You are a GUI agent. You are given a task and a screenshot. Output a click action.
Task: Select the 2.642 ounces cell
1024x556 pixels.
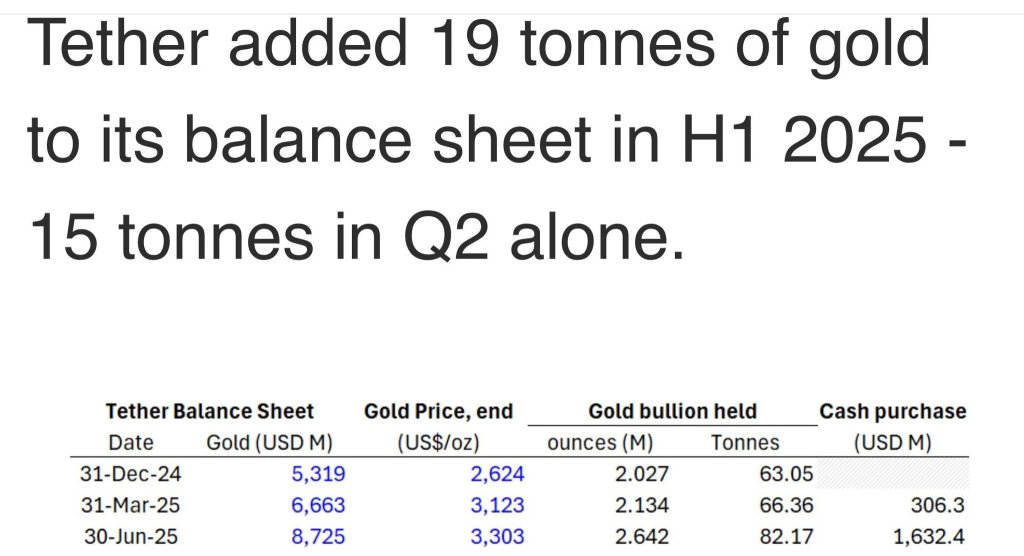[642, 537]
